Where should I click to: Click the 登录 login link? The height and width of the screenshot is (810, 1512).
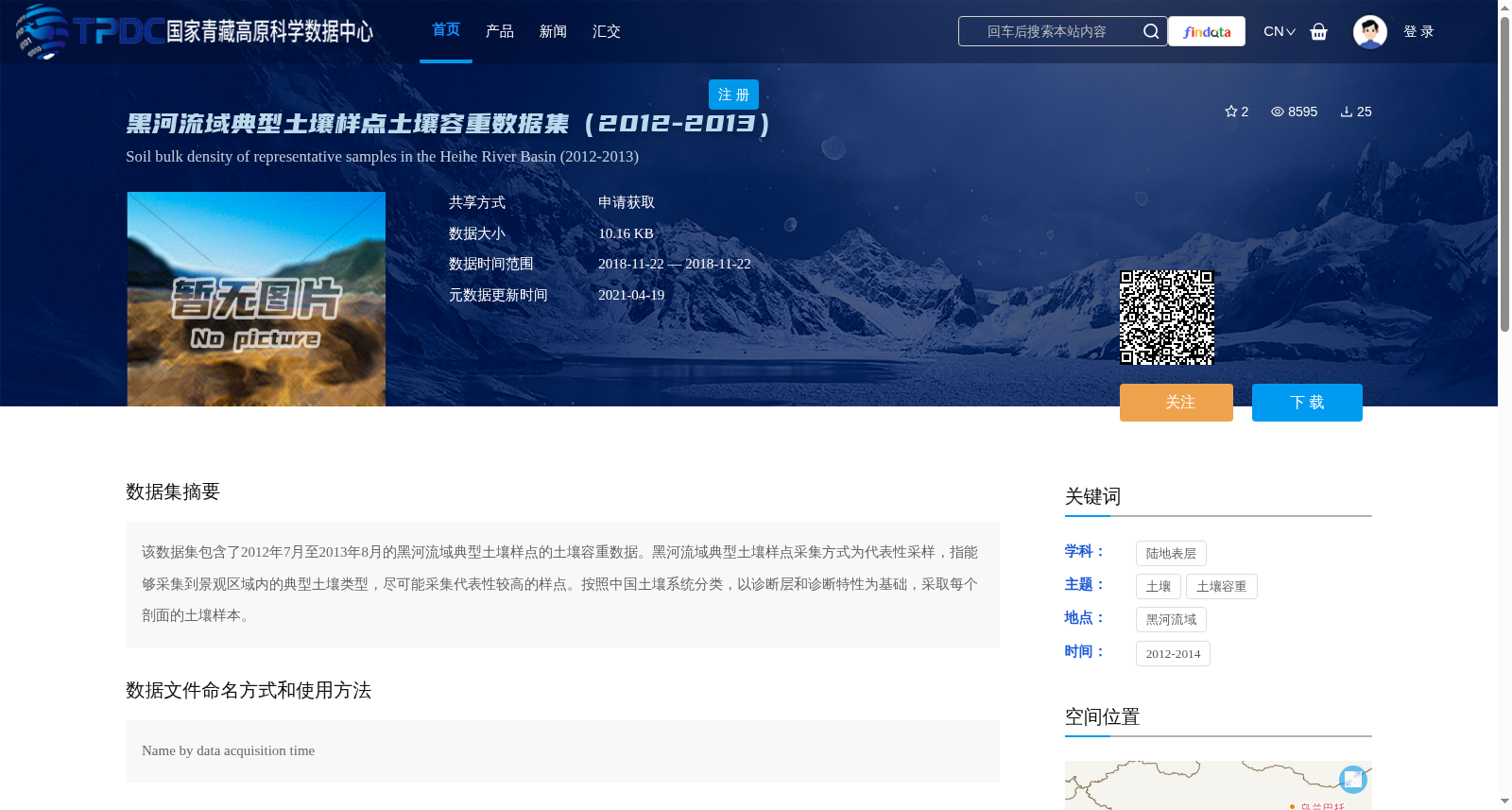[x=1418, y=31]
